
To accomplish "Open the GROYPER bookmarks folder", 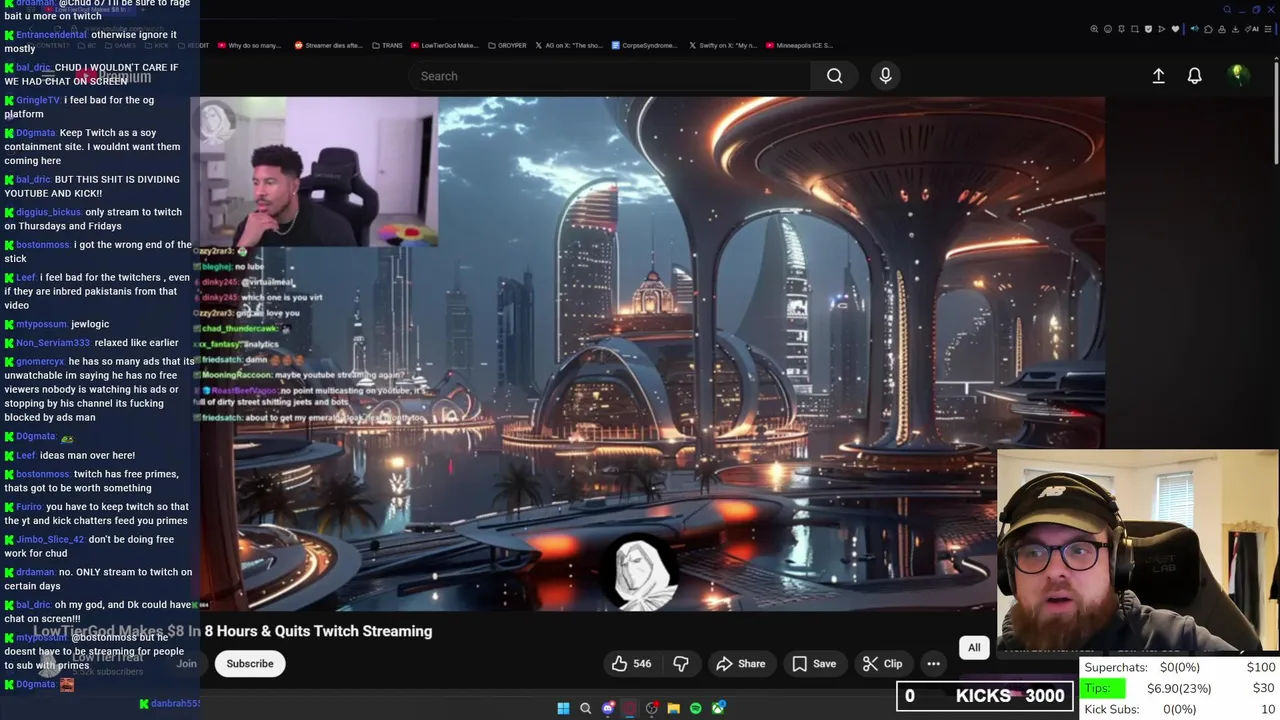I will pyautogui.click(x=506, y=45).
